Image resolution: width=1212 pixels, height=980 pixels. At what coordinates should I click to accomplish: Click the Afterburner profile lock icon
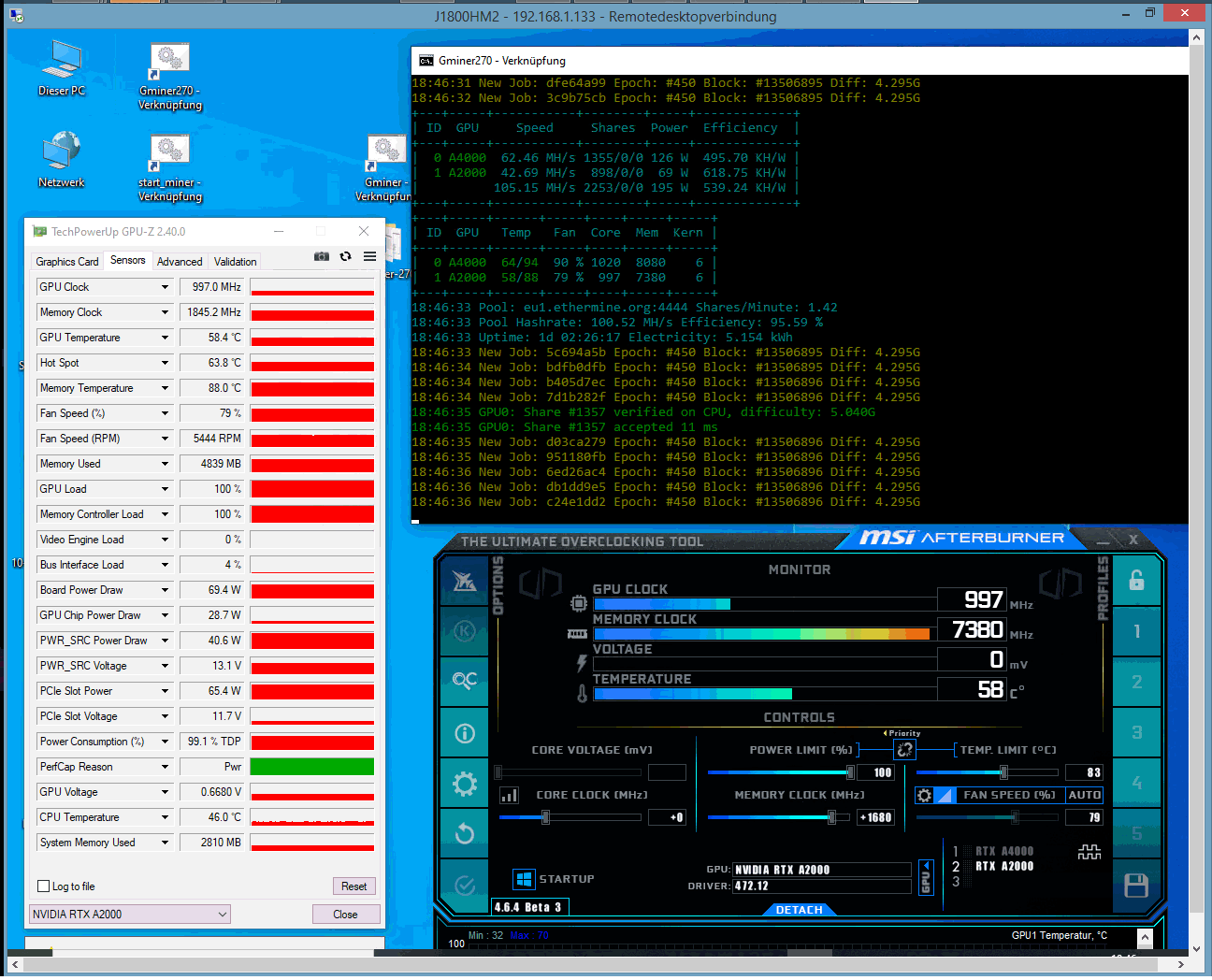pyautogui.click(x=1137, y=581)
